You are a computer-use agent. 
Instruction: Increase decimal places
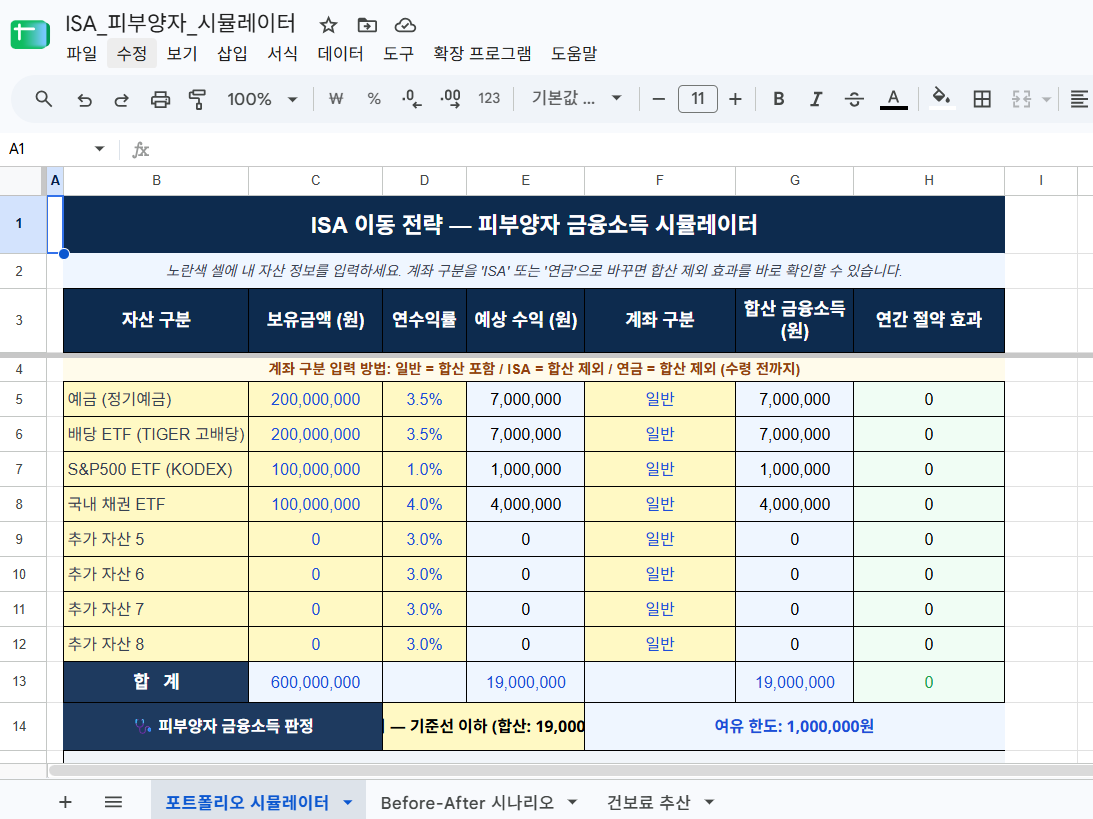coord(450,99)
